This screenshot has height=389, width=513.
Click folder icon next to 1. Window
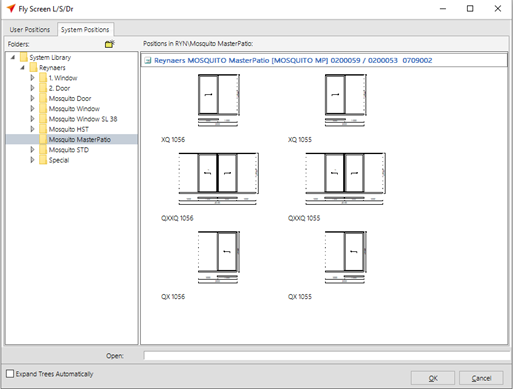click(43, 78)
